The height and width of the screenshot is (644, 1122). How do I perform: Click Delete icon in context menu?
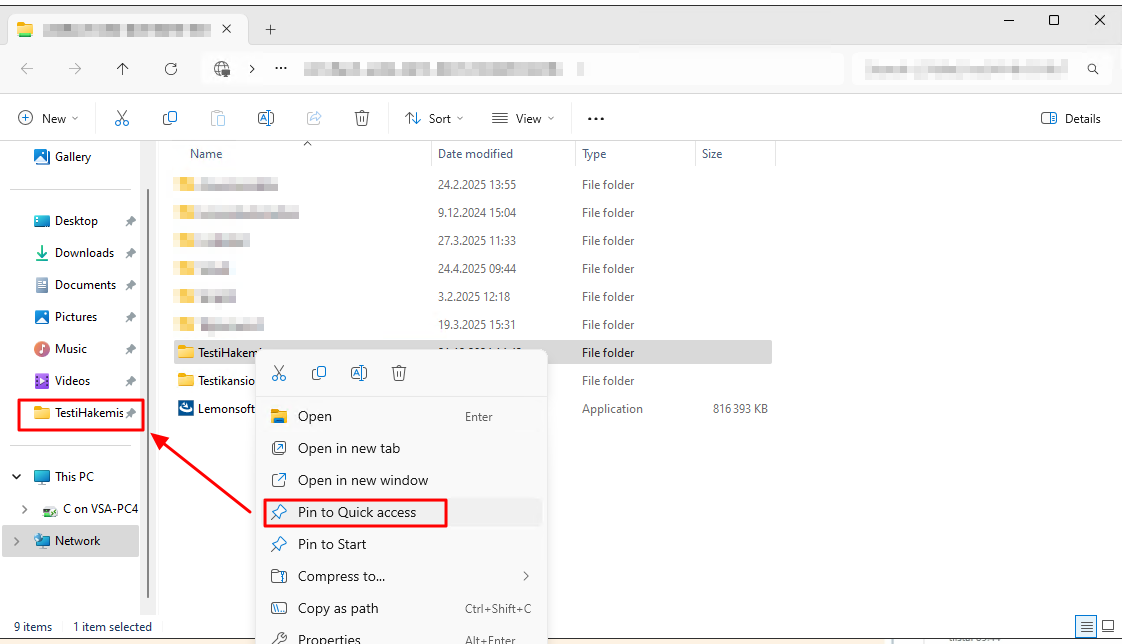click(399, 373)
